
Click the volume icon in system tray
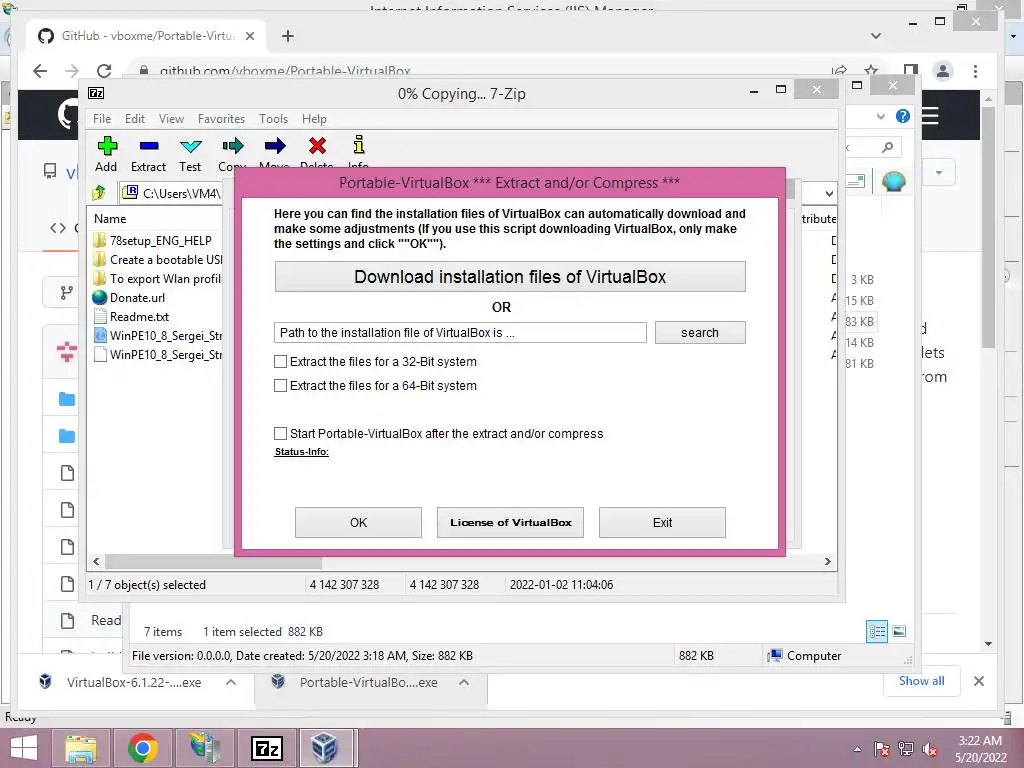pos(930,749)
